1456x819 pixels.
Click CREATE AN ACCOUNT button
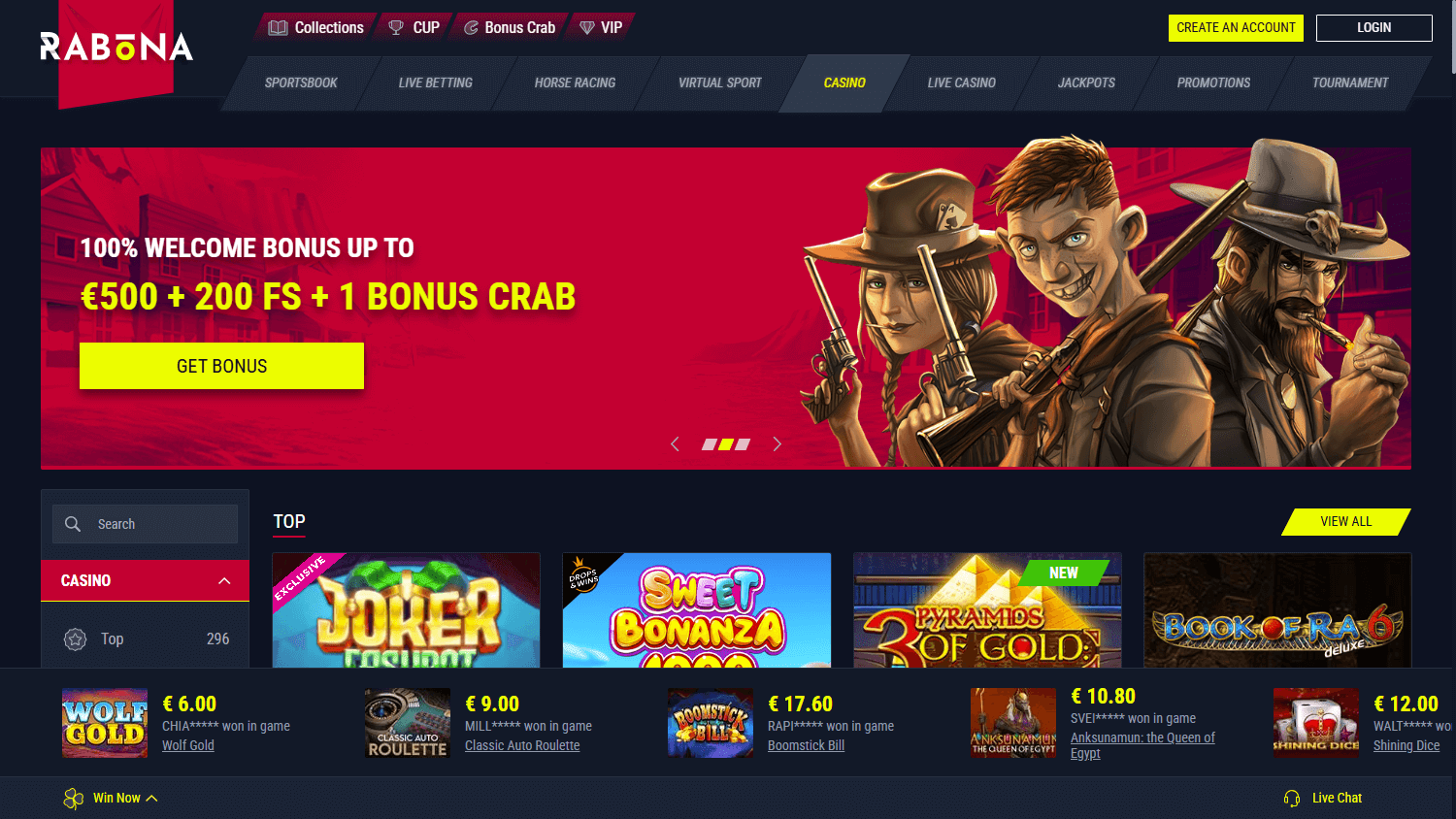coord(1236,27)
